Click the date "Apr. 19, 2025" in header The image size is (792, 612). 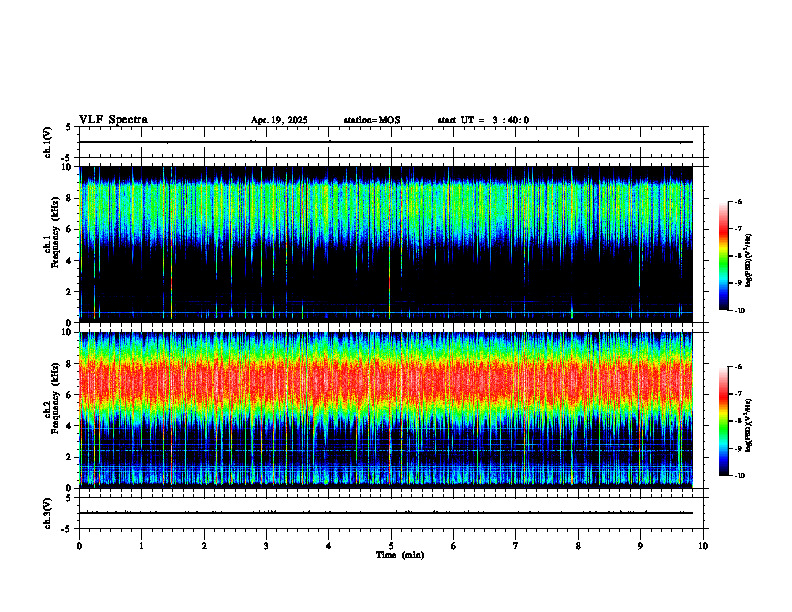click(279, 120)
